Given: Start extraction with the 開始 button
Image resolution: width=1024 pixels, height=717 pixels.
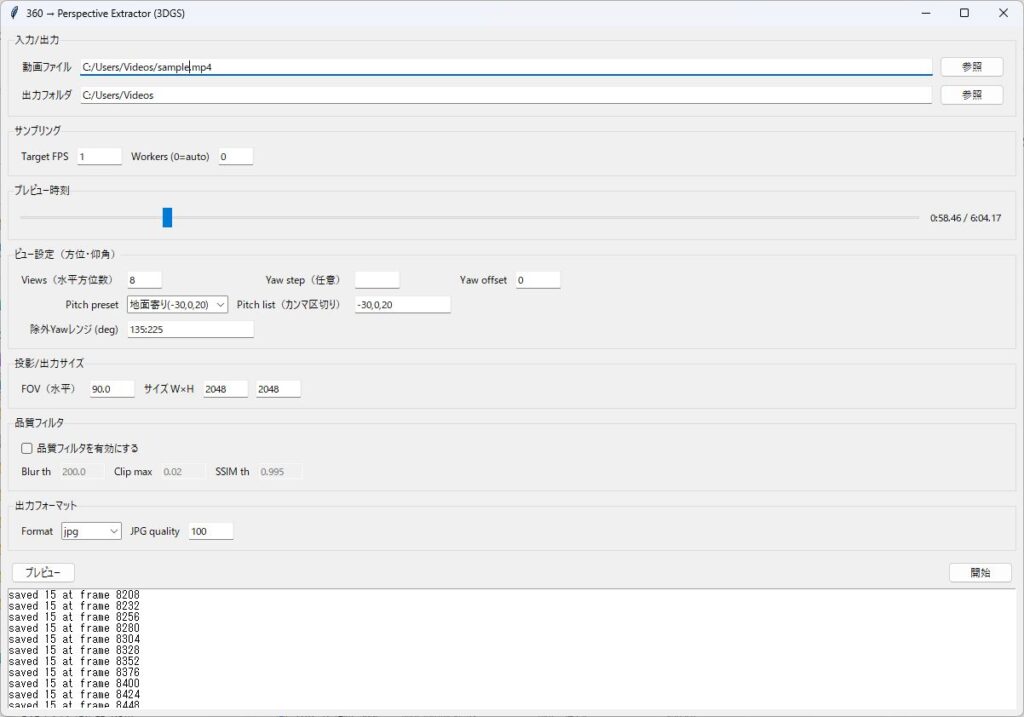Looking at the screenshot, I should 979,573.
